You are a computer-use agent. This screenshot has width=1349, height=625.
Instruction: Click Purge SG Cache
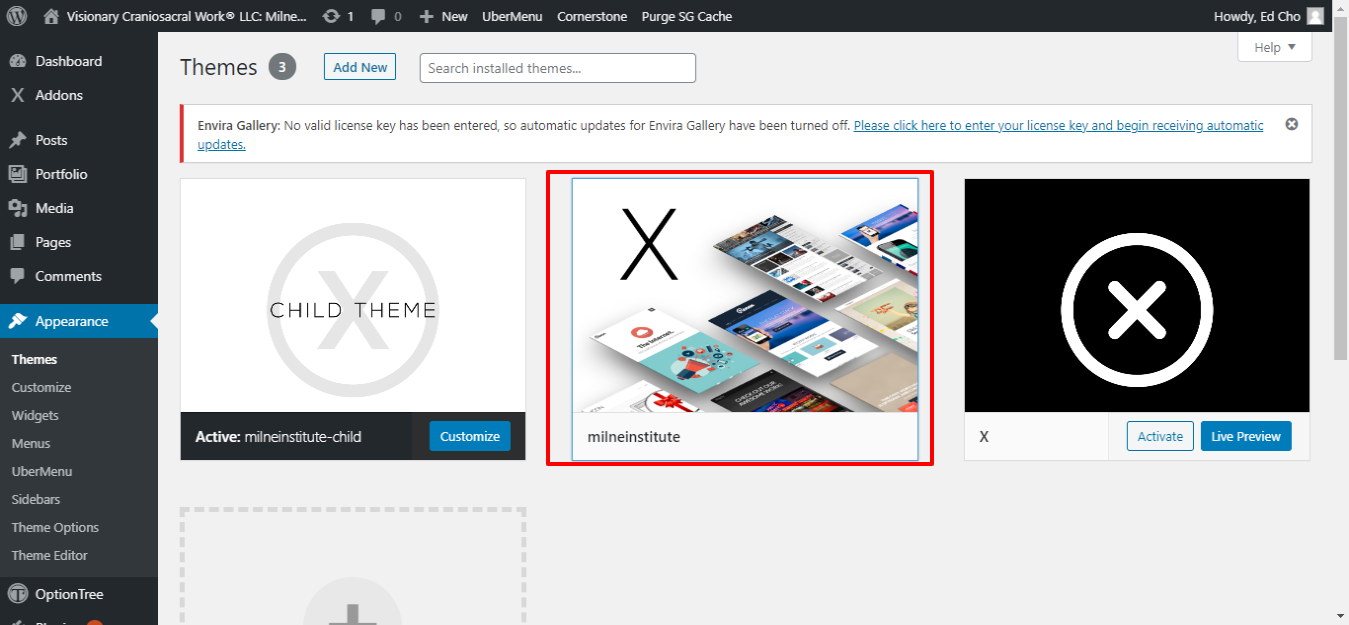pos(686,16)
